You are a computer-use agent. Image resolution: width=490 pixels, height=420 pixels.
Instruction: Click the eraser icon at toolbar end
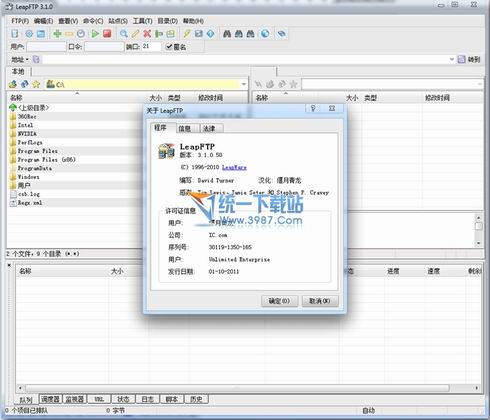click(x=281, y=34)
